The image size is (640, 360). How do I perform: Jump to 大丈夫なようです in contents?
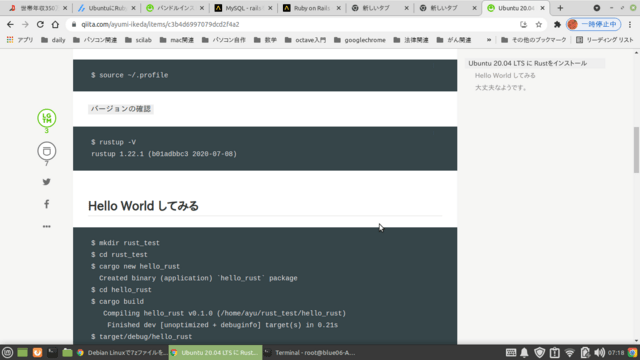pos(501,88)
